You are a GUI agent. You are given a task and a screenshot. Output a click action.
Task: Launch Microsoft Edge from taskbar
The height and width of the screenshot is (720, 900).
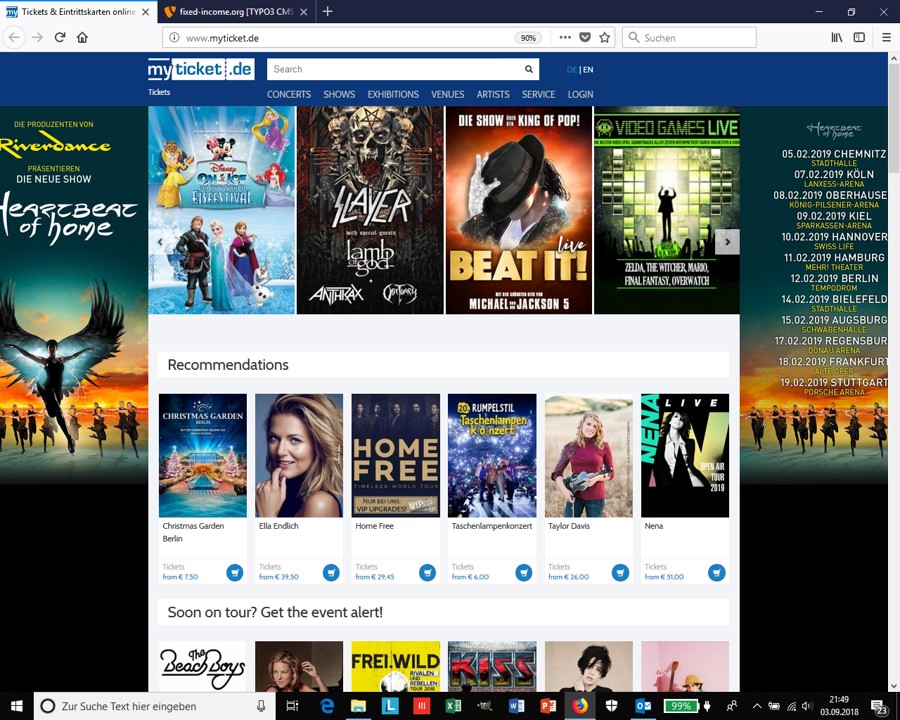click(x=327, y=706)
